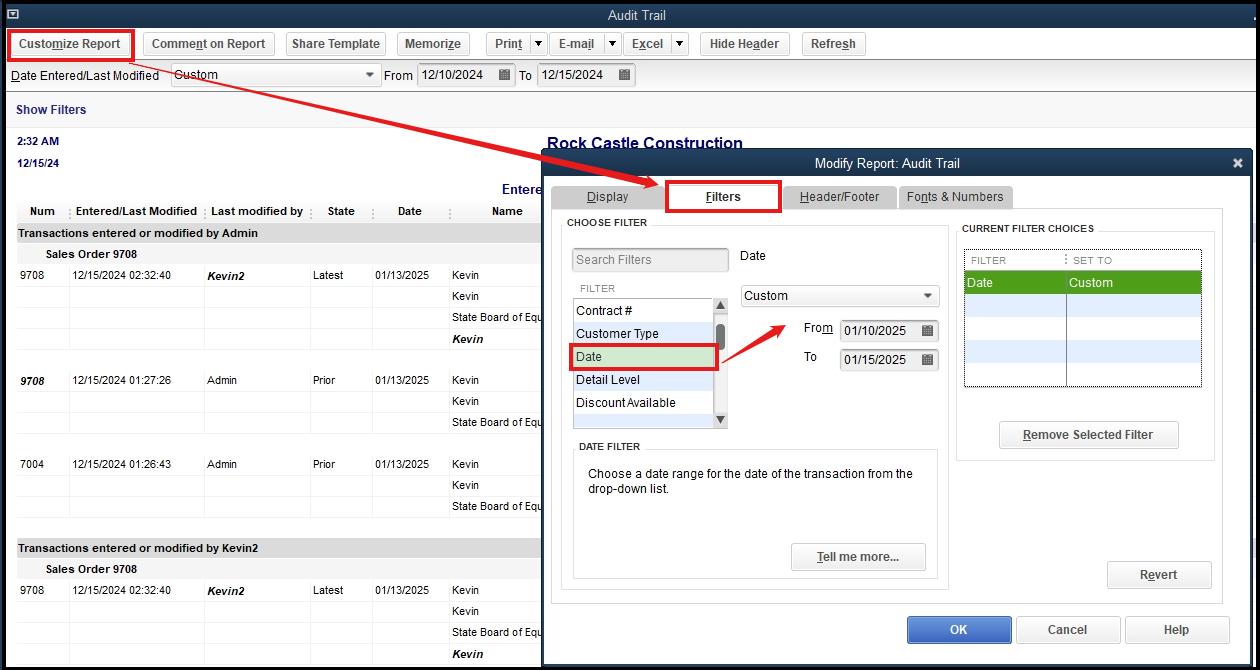Open the Date filter's Custom dropdown
This screenshot has height=670, width=1260.
(x=928, y=296)
